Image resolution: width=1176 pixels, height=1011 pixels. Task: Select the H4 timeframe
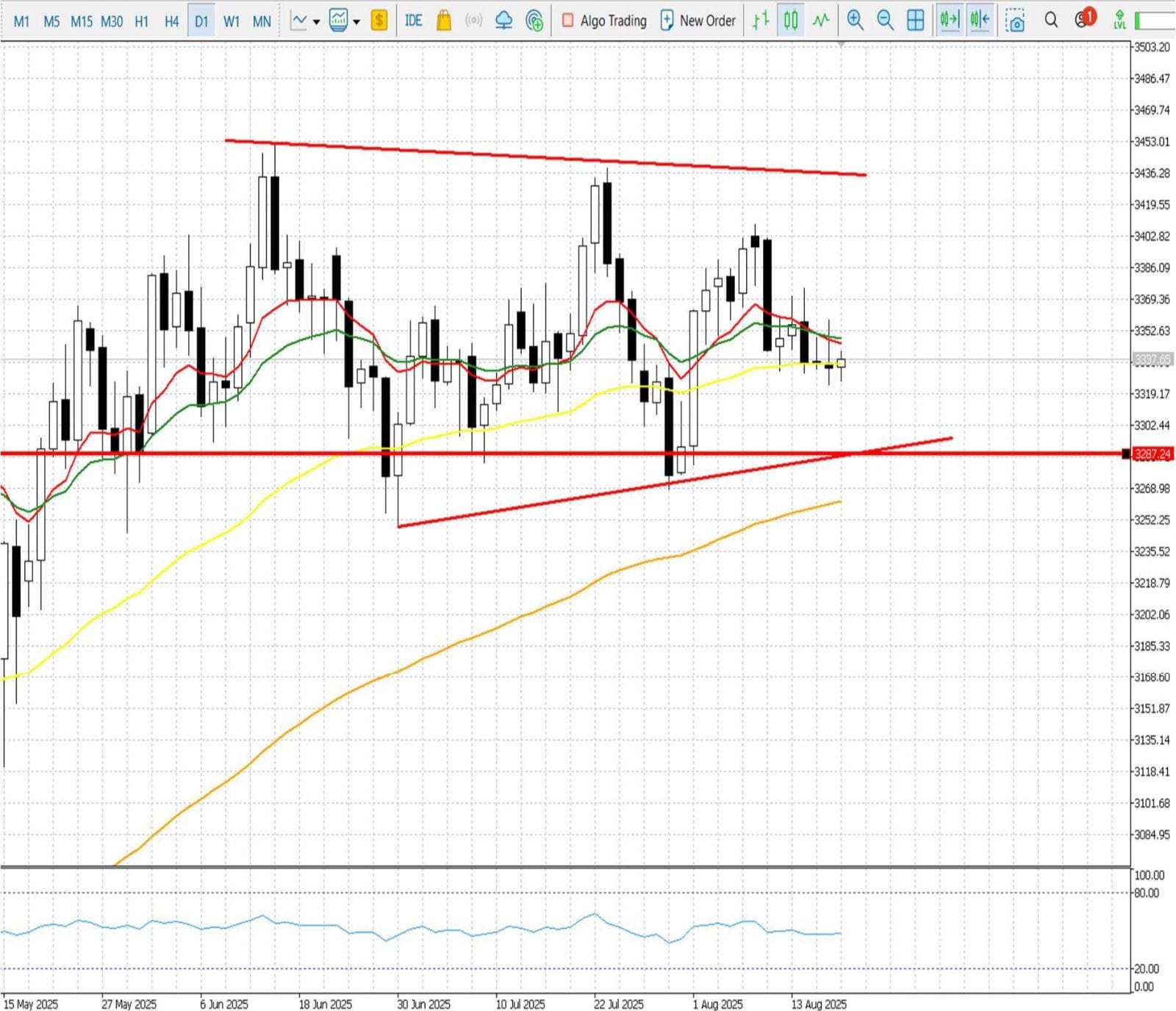tap(171, 21)
